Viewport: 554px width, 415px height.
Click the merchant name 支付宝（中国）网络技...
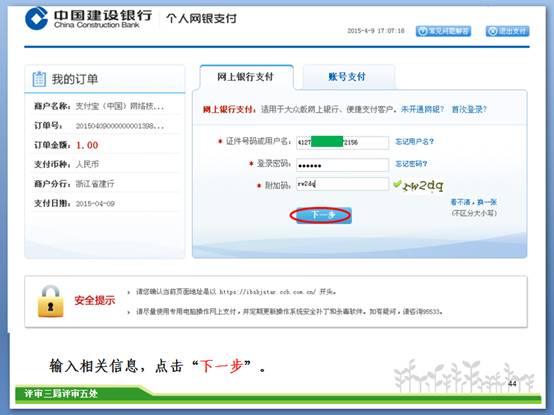[x=119, y=106]
